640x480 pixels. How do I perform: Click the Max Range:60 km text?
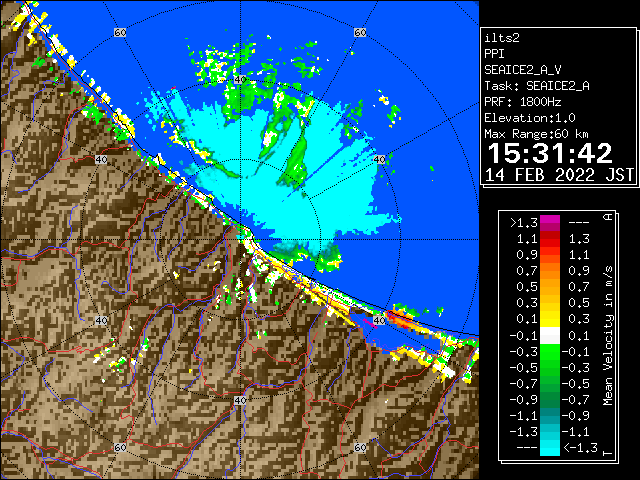point(536,134)
